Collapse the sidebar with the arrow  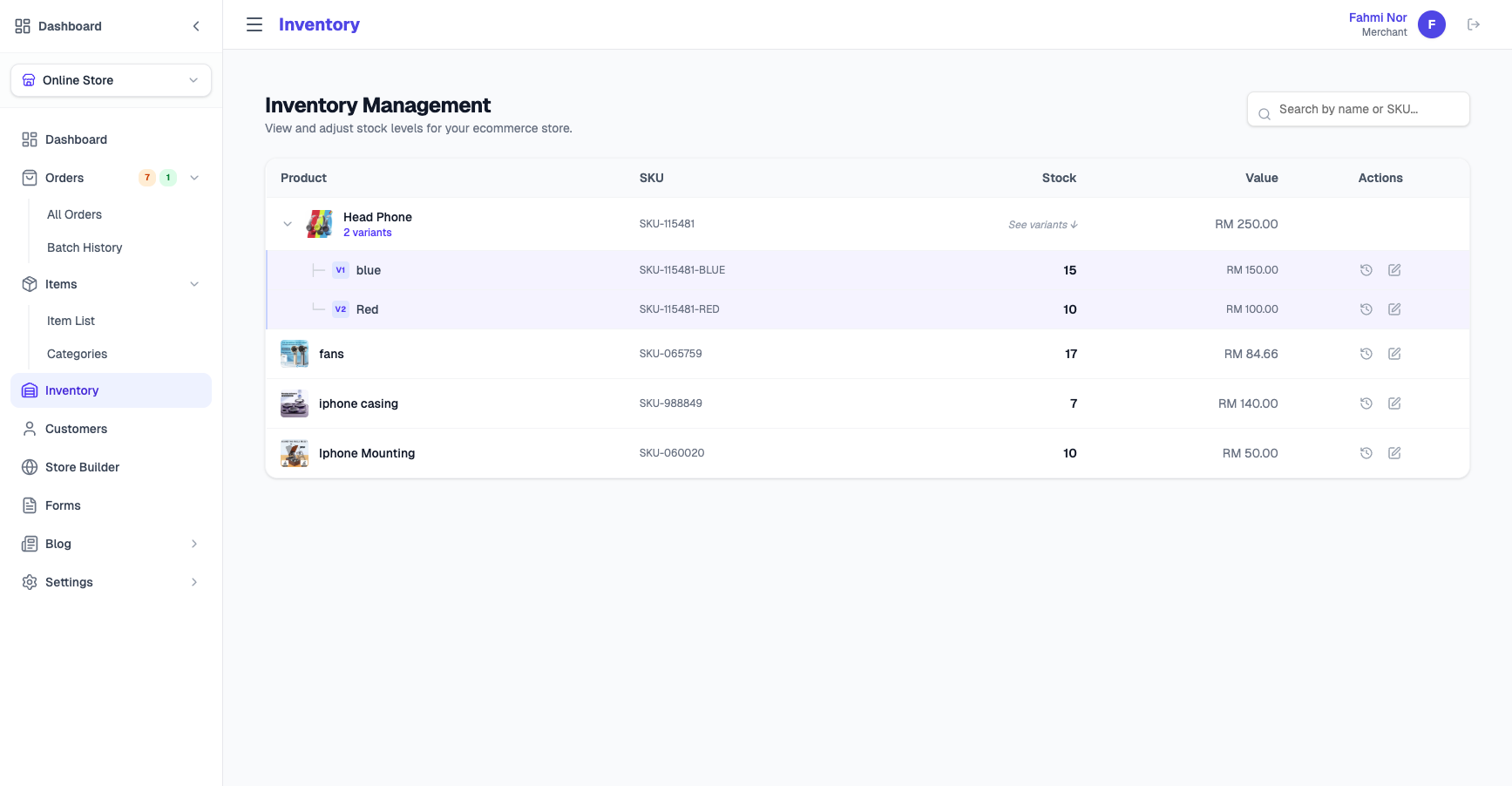pos(196,26)
